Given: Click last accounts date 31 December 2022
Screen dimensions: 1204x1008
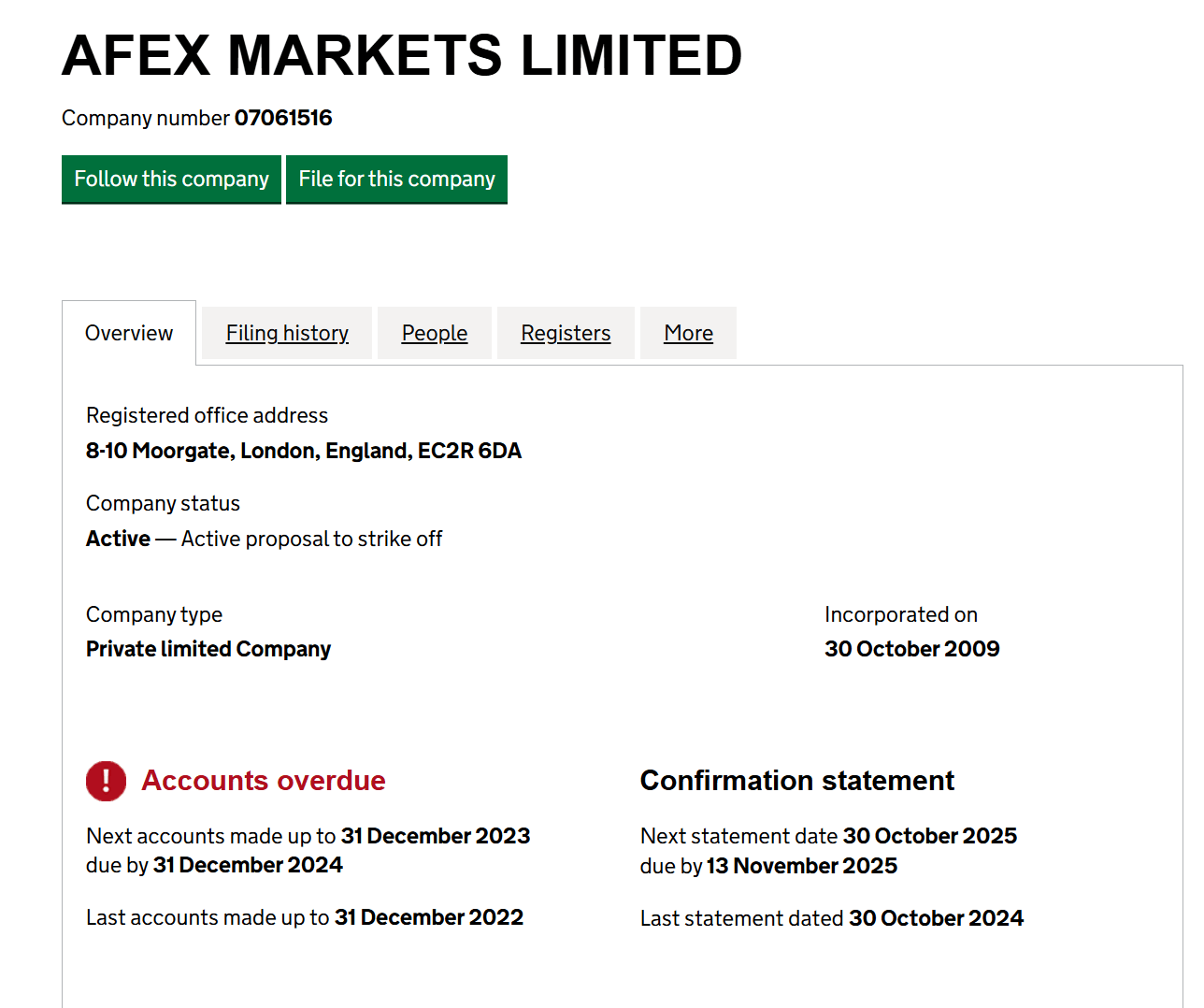Looking at the screenshot, I should click(429, 917).
